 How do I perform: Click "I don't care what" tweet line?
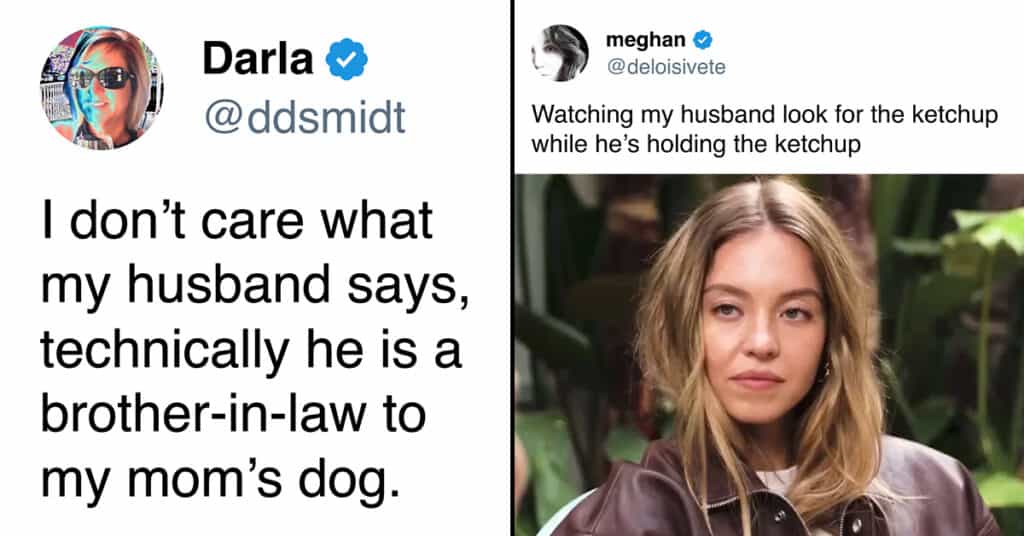236,222
